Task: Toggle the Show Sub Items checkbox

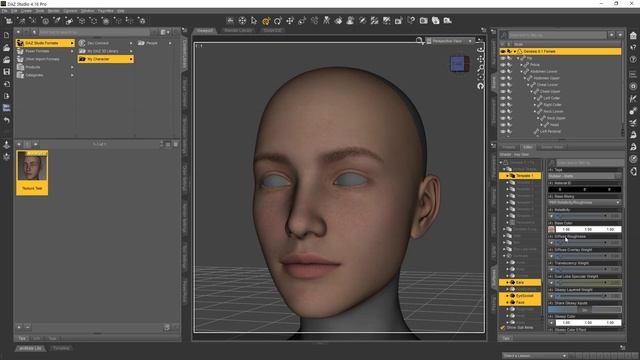Action: point(503,327)
